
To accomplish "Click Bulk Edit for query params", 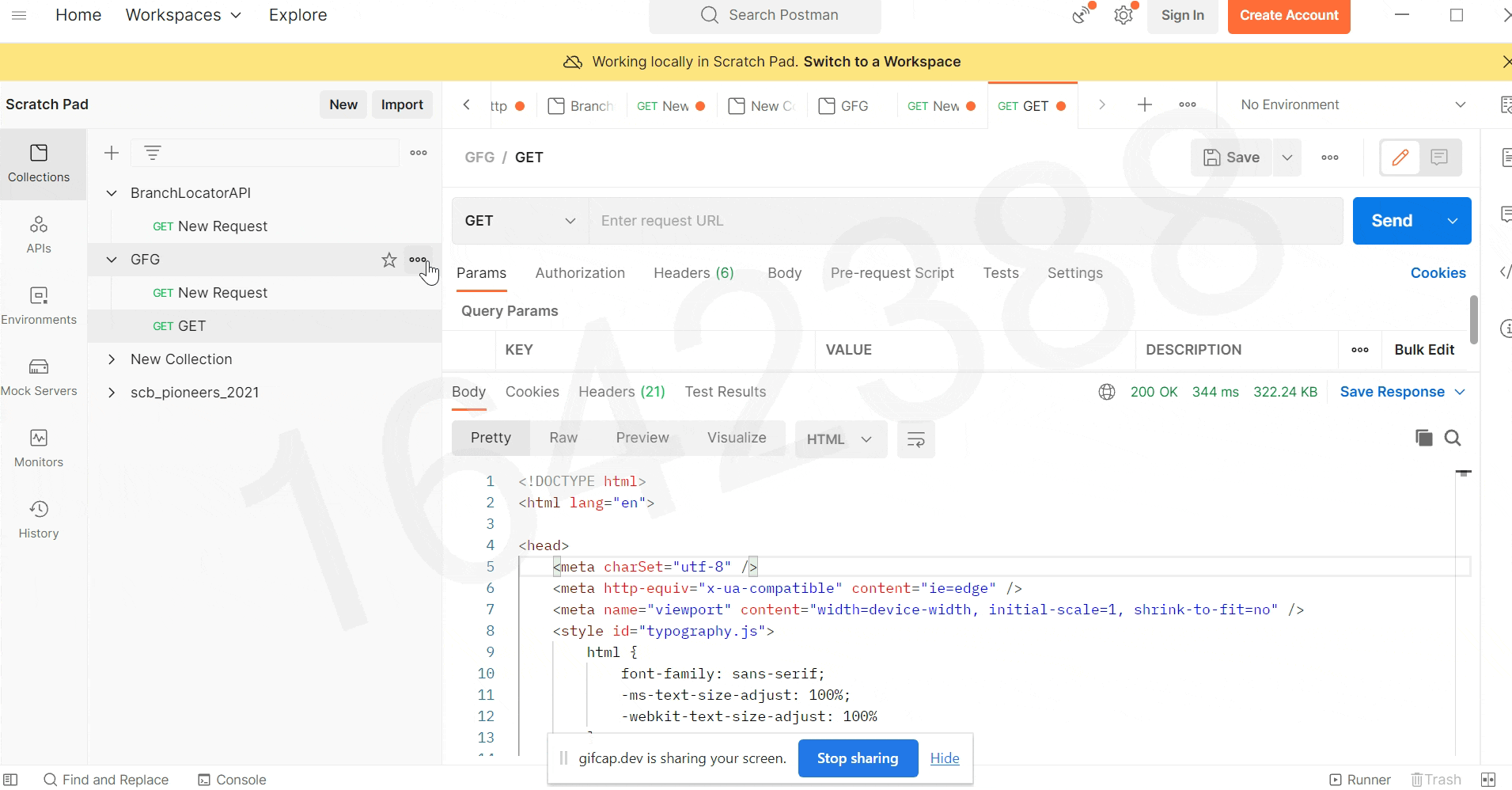I will [x=1424, y=350].
